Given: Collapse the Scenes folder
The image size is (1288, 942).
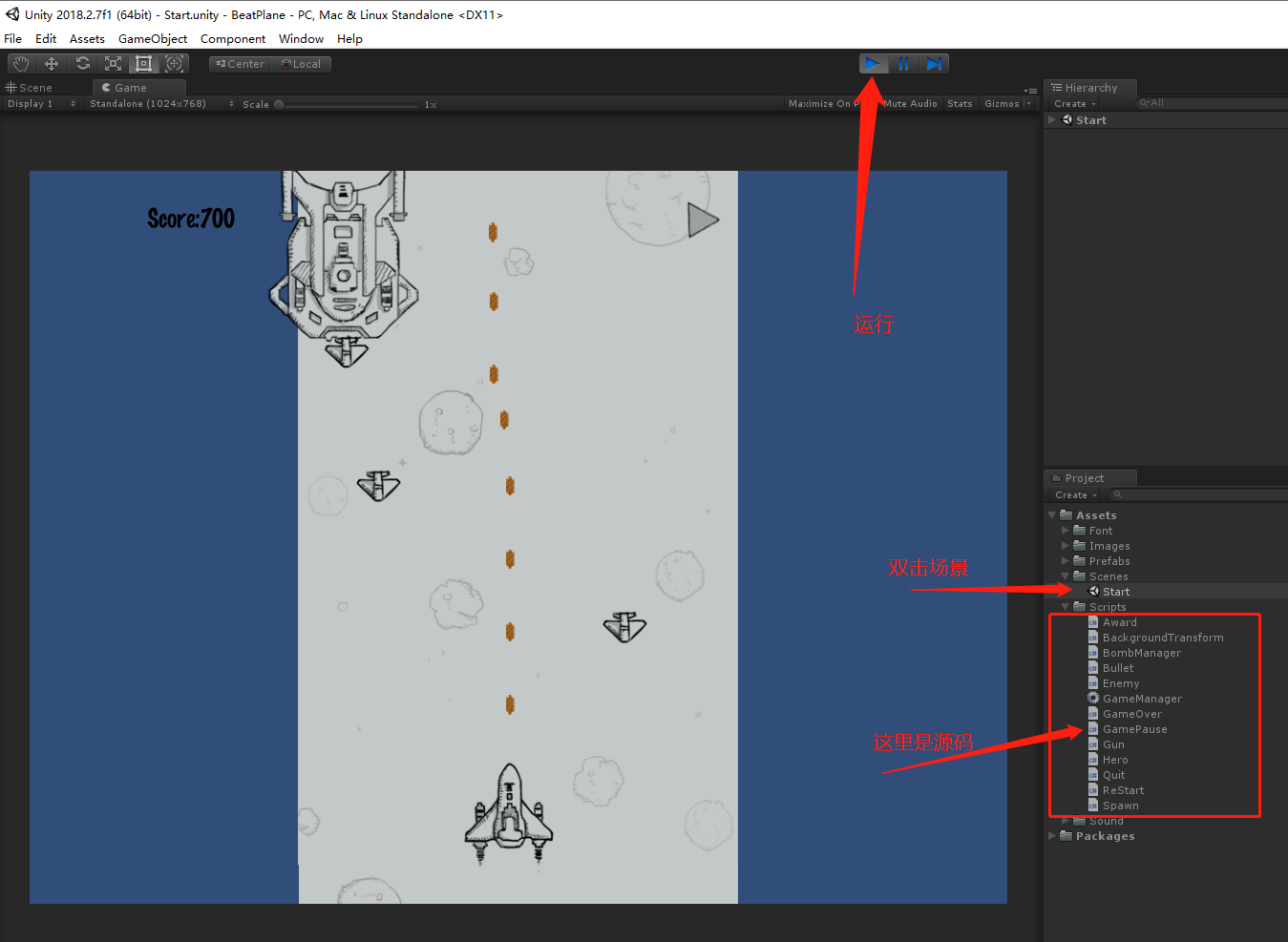Looking at the screenshot, I should click(x=1066, y=576).
